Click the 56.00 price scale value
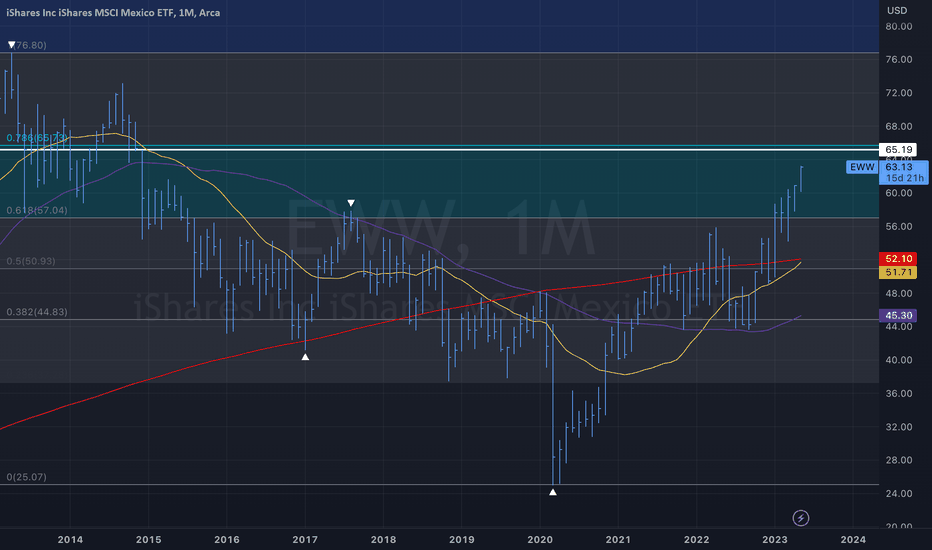Image resolution: width=932 pixels, height=550 pixels. click(x=898, y=227)
